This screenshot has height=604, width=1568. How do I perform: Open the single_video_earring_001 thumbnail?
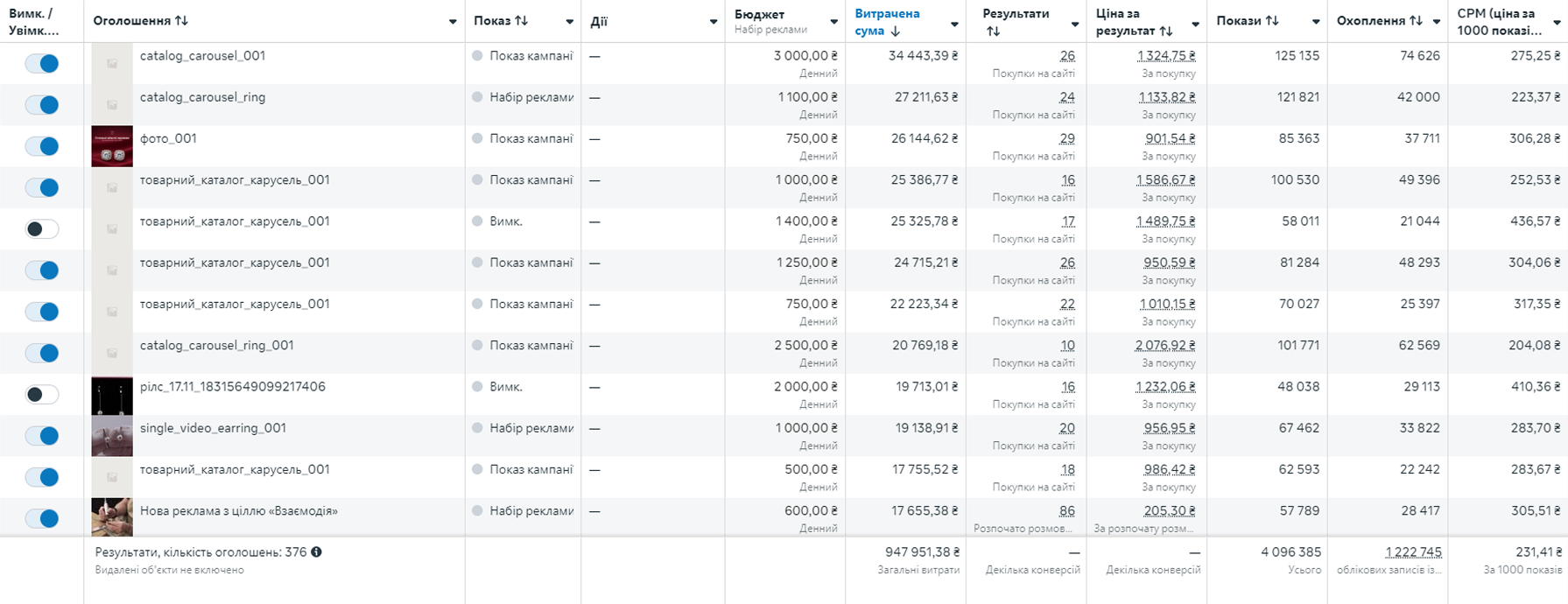click(112, 436)
